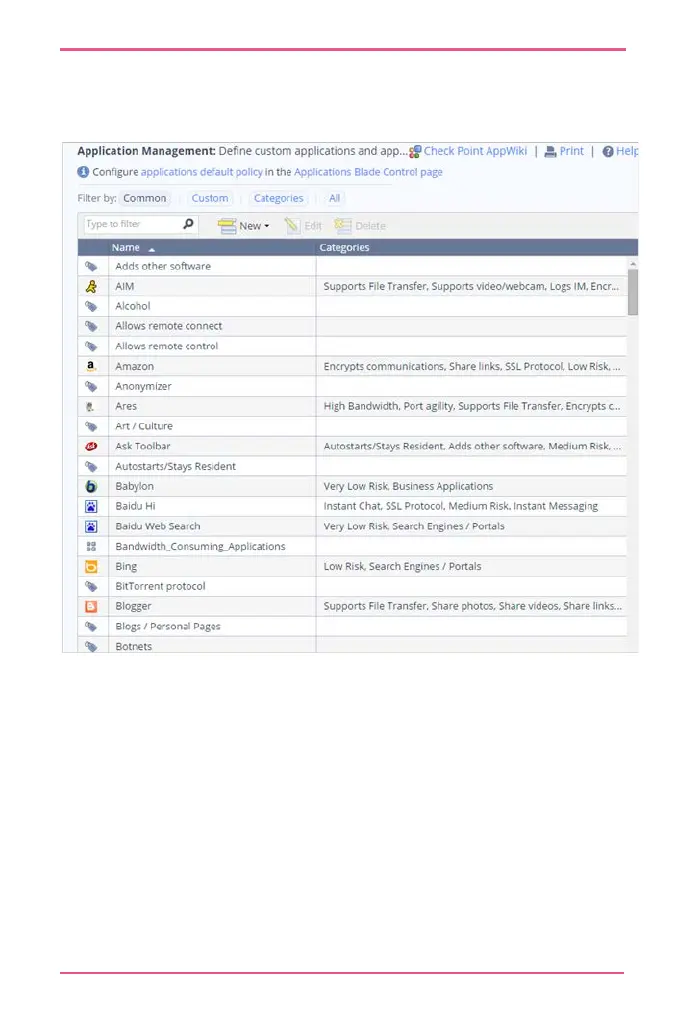Click the tag icon beside Botnets

(x=91, y=646)
